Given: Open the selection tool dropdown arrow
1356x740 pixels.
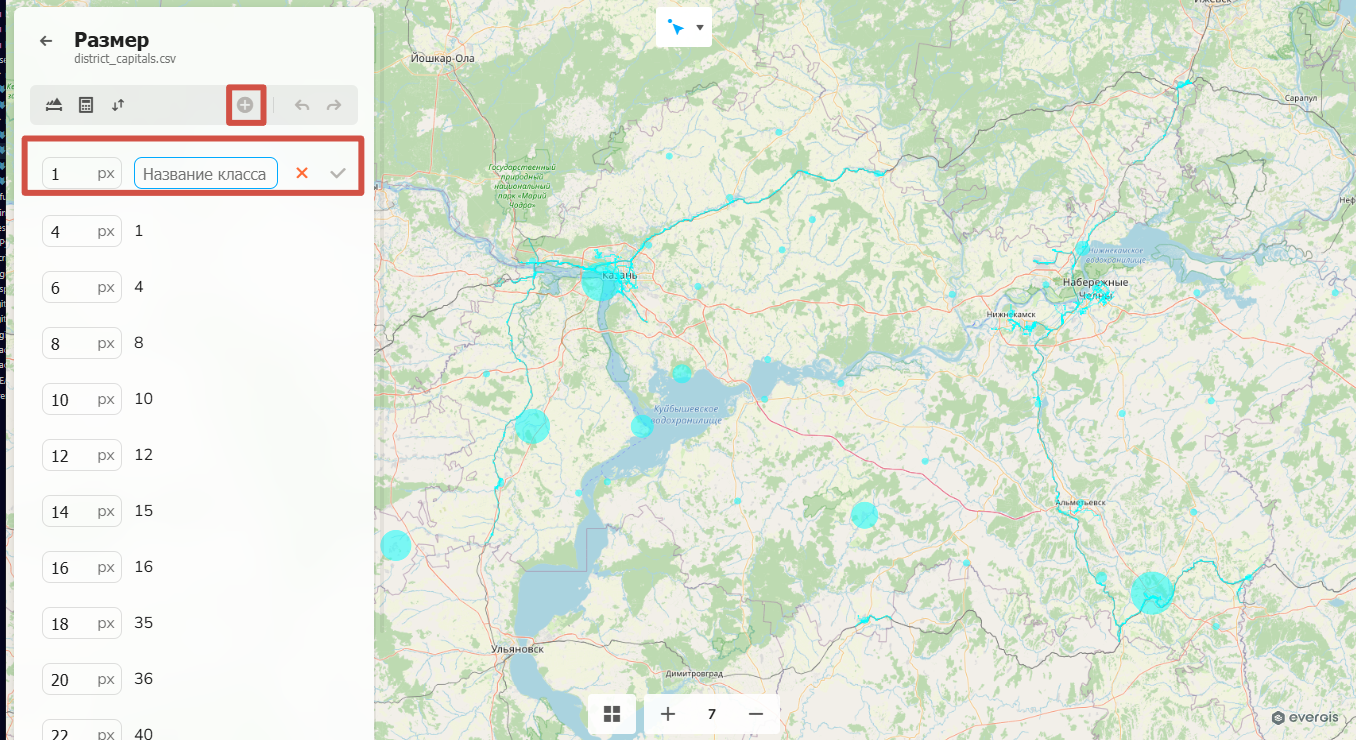Looking at the screenshot, I should point(700,27).
